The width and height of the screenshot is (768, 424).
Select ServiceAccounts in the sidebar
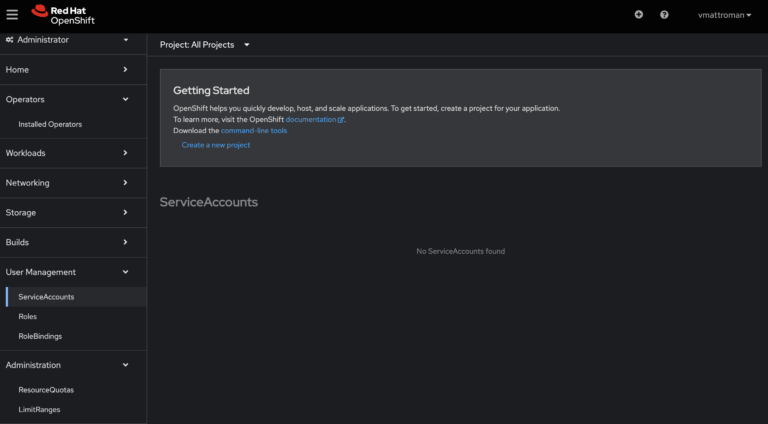coord(76,297)
